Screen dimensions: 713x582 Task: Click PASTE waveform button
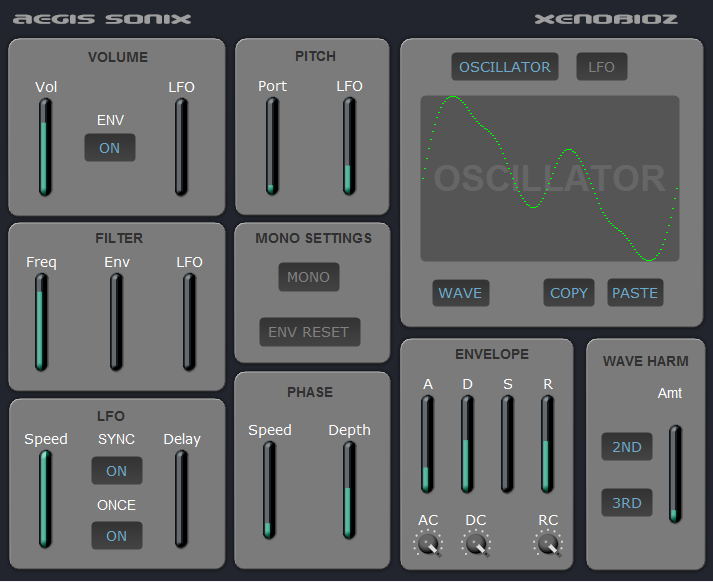click(x=635, y=293)
